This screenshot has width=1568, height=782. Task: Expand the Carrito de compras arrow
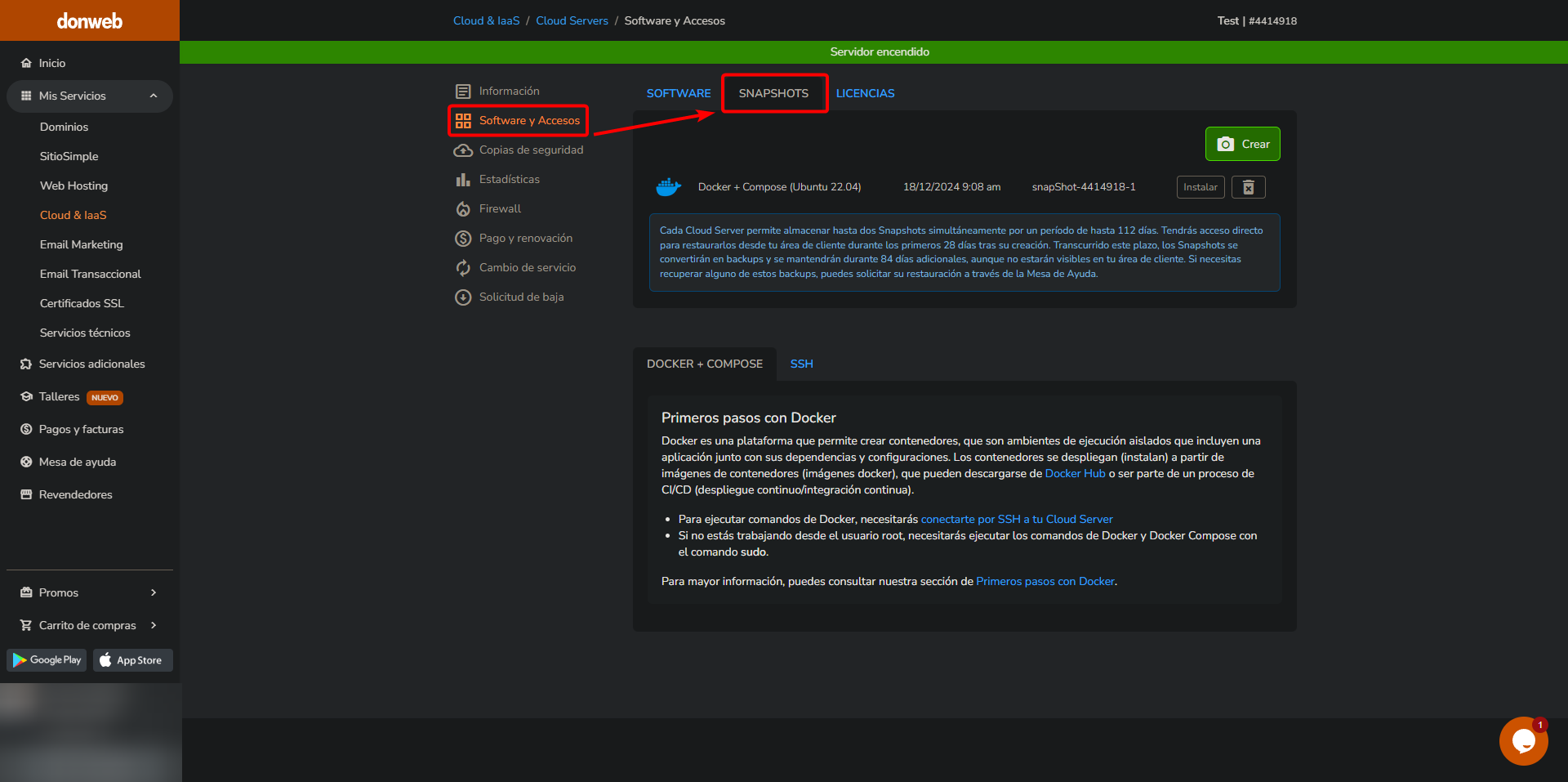(x=154, y=625)
